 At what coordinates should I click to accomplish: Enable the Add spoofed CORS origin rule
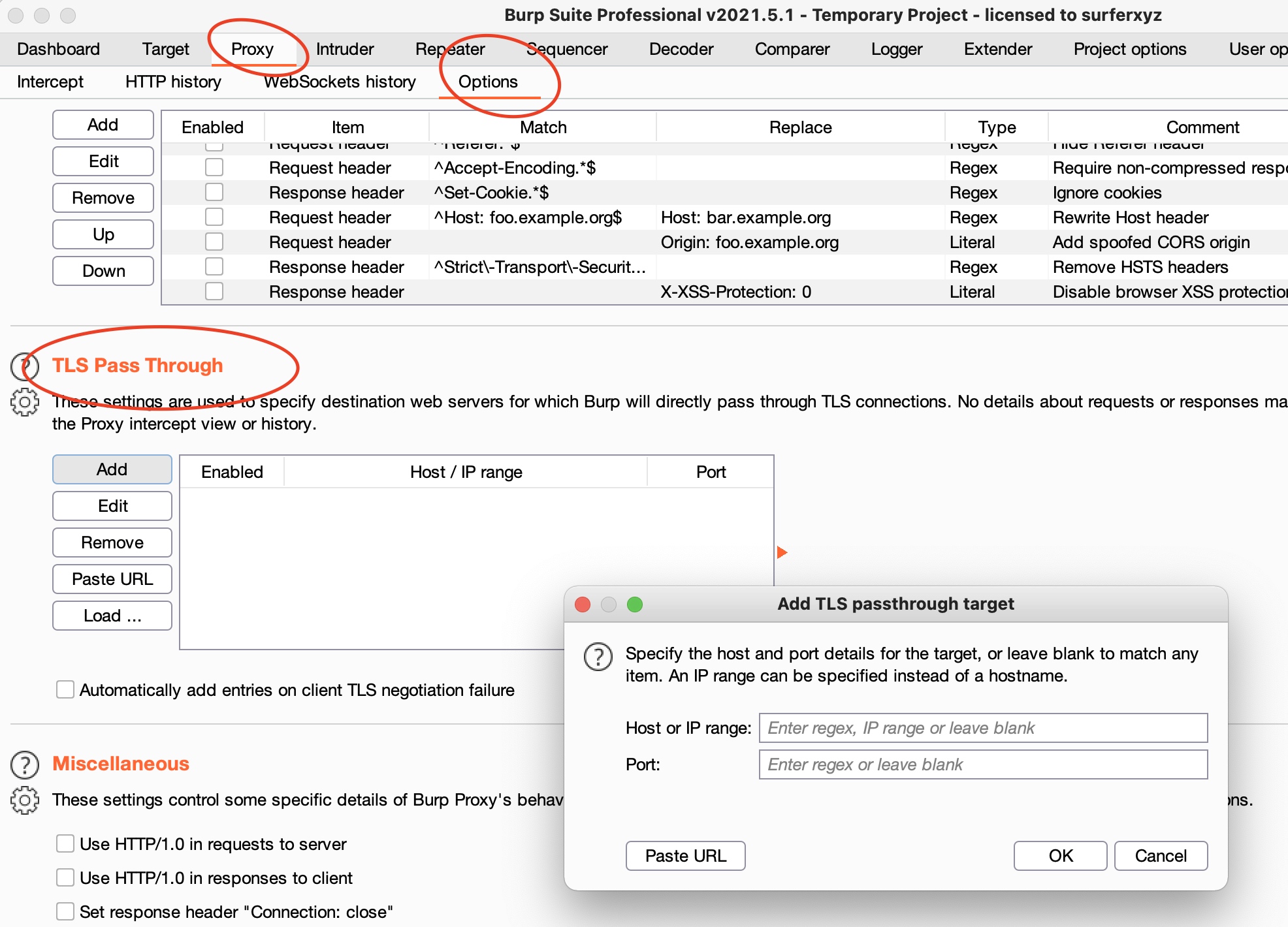pos(214,242)
